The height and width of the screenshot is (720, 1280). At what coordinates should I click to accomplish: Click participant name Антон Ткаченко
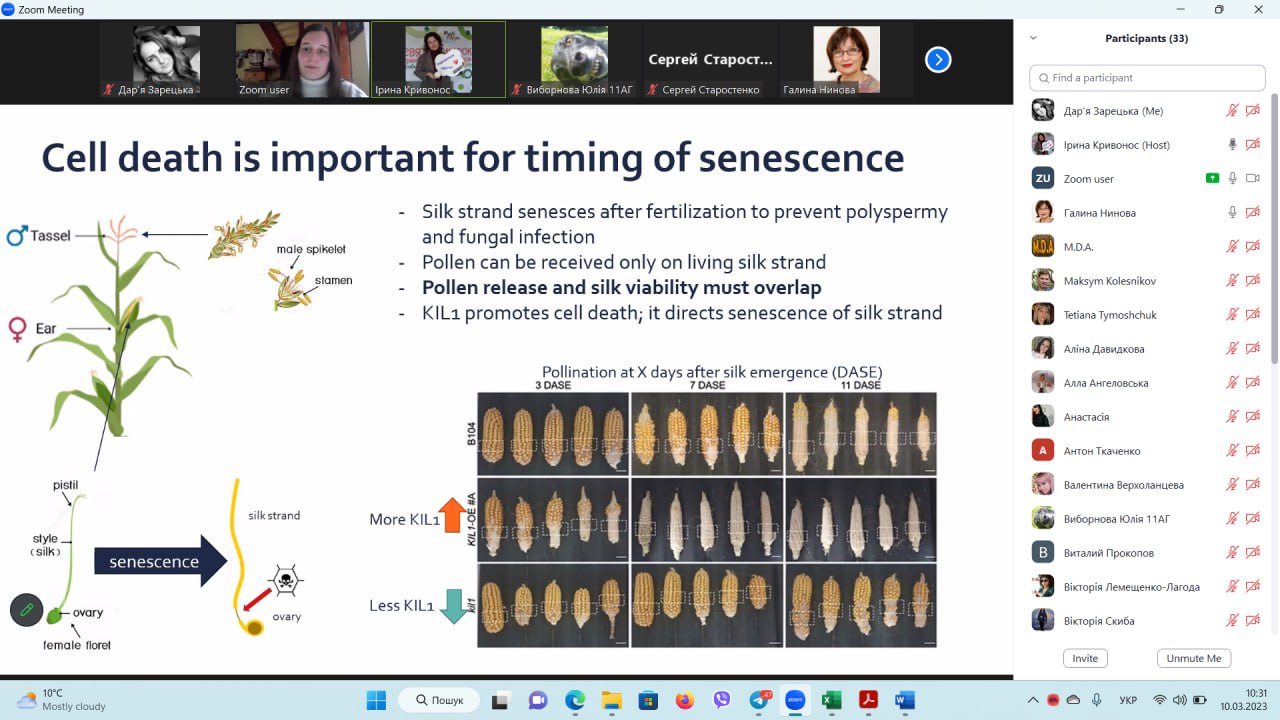[x=1102, y=451]
